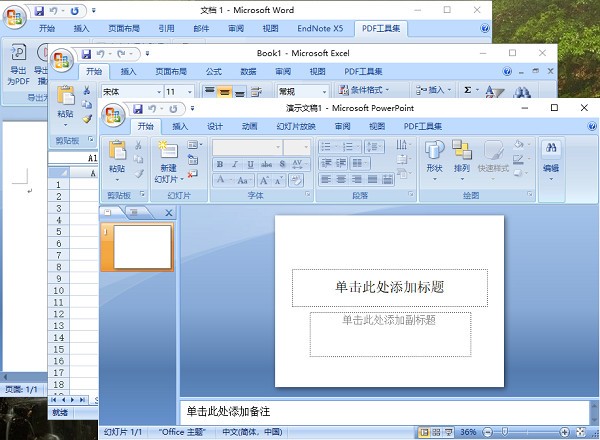
Task: Click the Arrange icon in PowerPoint
Action: (461, 157)
